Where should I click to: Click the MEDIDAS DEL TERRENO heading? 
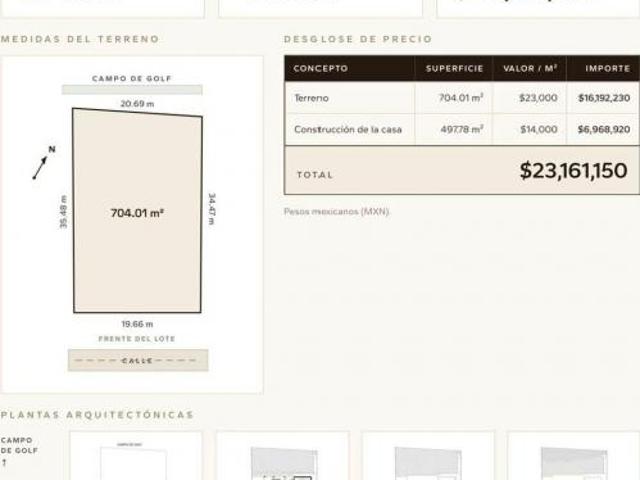click(80, 39)
